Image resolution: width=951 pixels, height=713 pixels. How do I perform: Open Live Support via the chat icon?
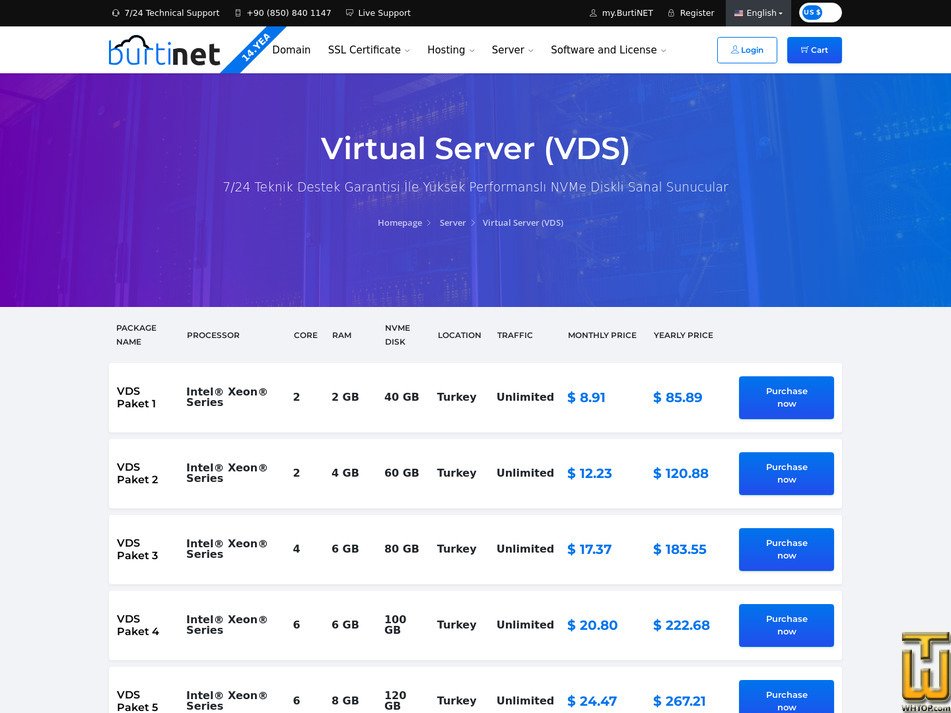point(350,13)
